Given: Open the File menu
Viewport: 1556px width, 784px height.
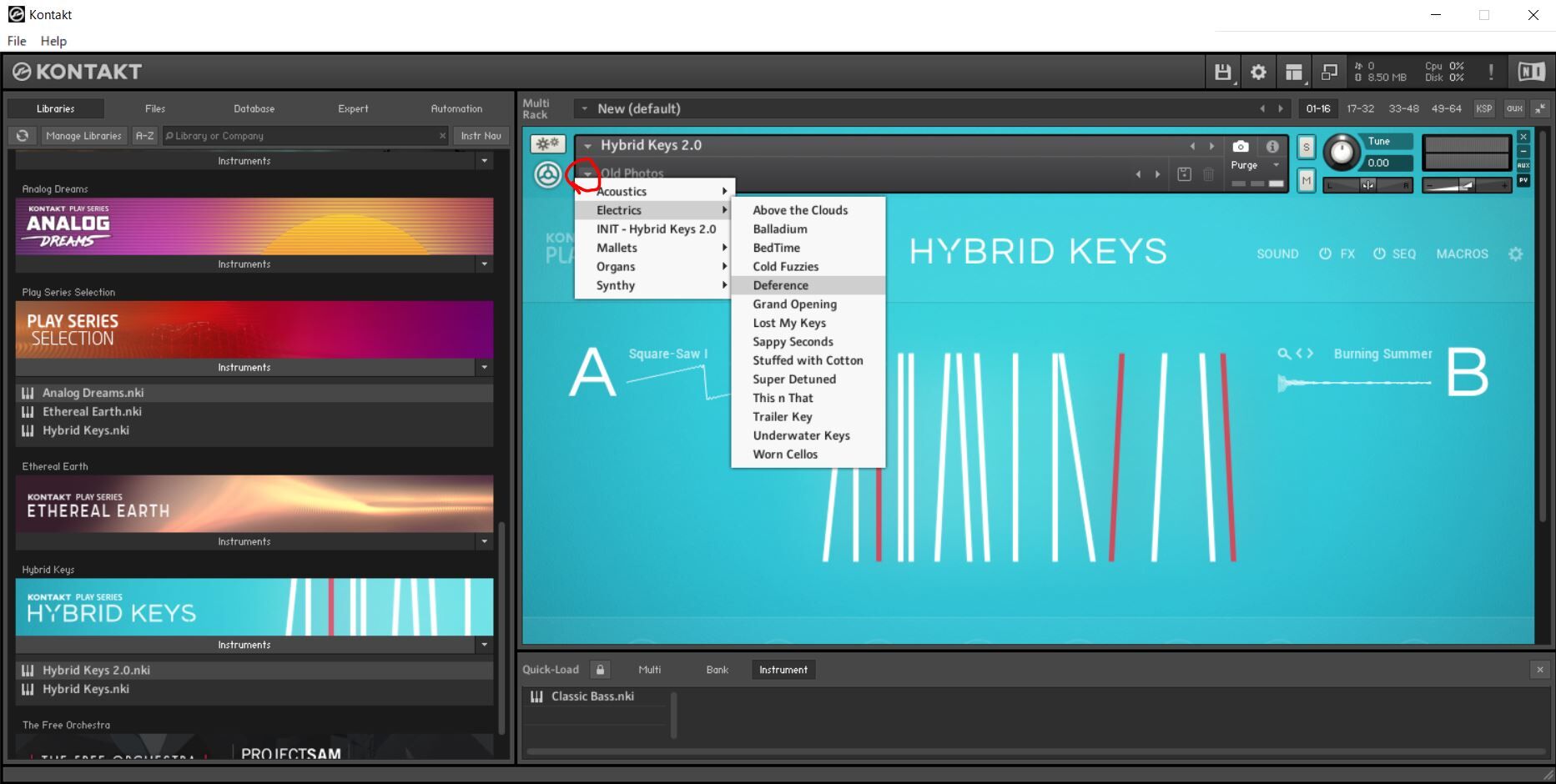Looking at the screenshot, I should pos(17,41).
